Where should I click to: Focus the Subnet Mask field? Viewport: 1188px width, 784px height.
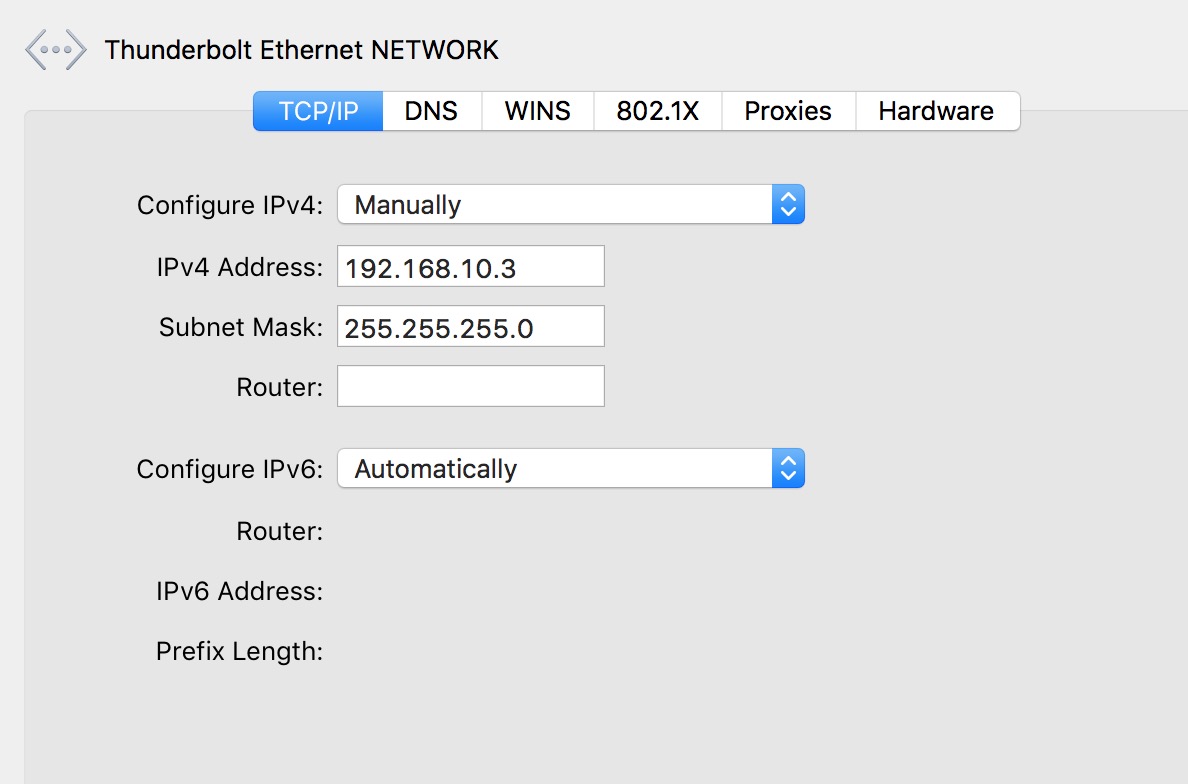(x=470, y=327)
